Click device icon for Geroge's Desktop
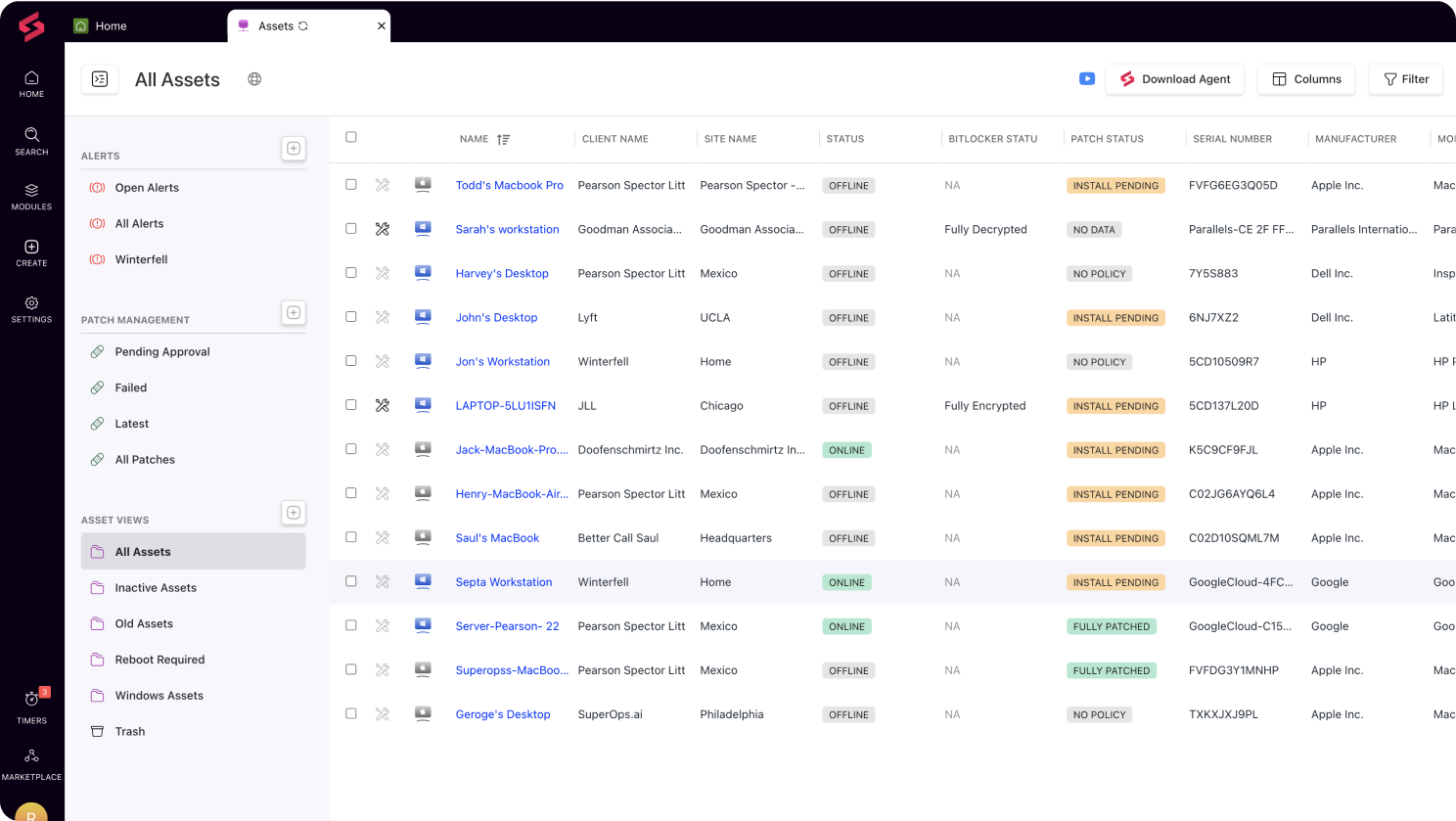The height and width of the screenshot is (821, 1456). 423,713
